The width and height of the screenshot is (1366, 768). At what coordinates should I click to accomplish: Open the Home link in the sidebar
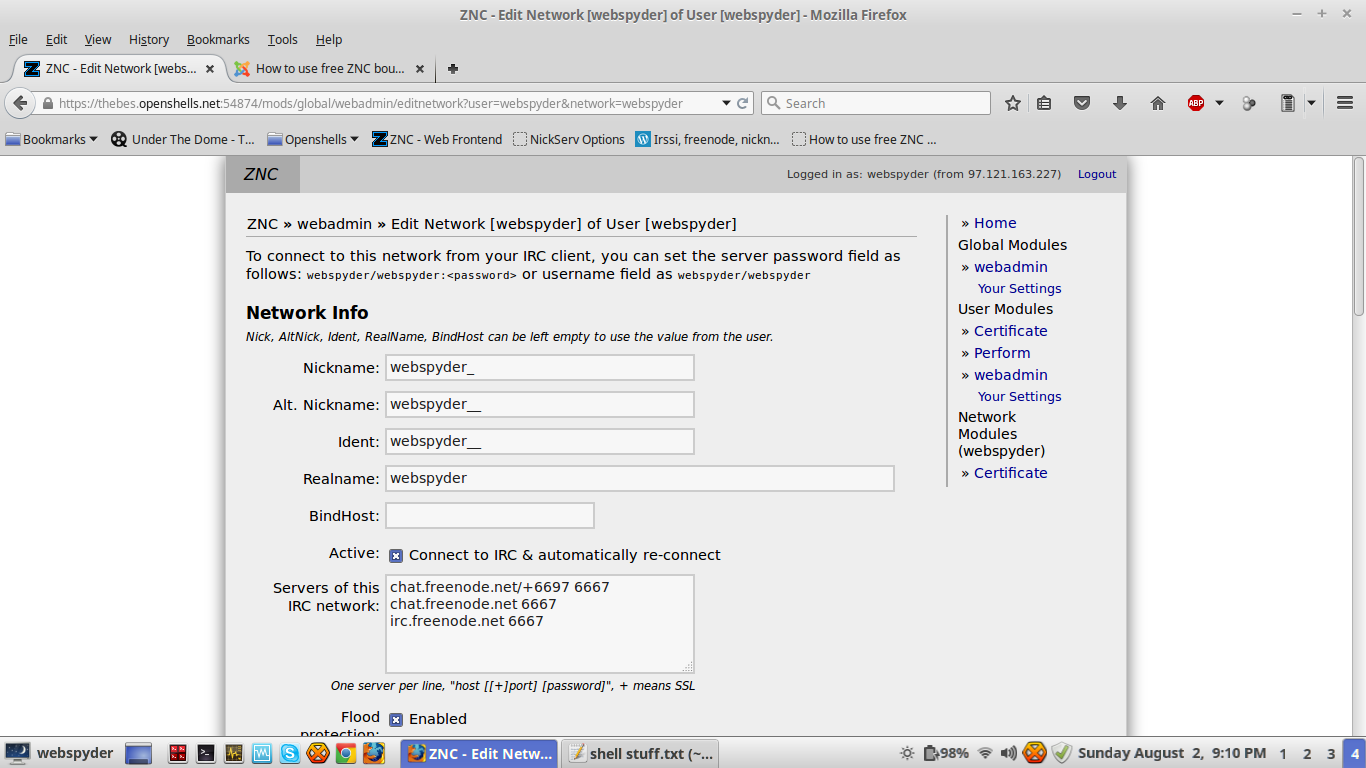(x=995, y=223)
